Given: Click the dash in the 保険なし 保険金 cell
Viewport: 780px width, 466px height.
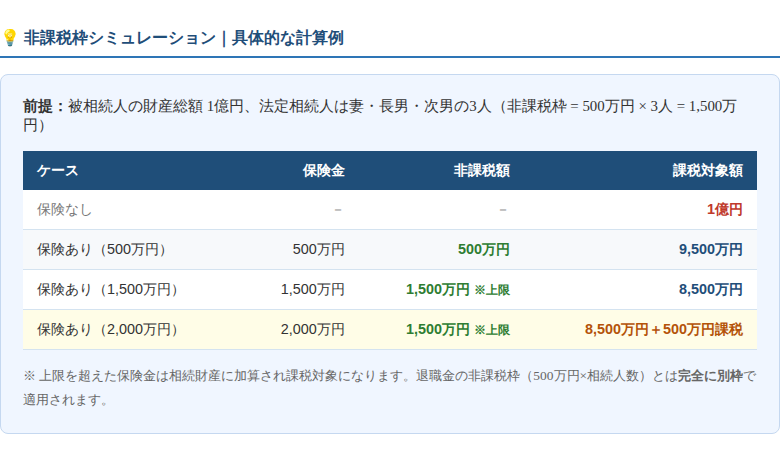Looking at the screenshot, I should (338, 210).
